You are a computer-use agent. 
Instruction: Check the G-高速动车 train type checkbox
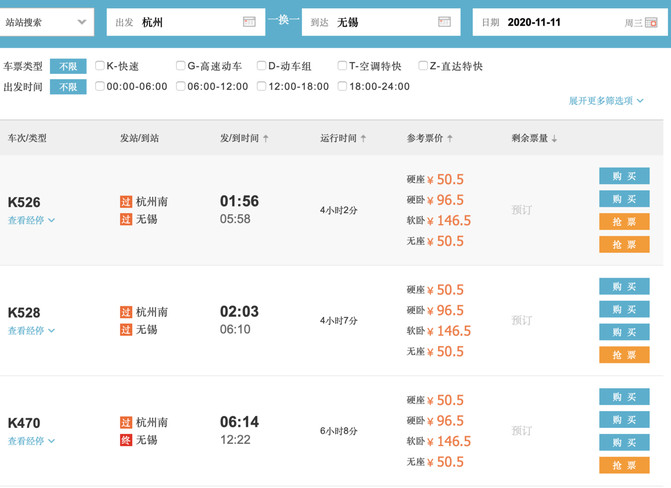pos(181,65)
